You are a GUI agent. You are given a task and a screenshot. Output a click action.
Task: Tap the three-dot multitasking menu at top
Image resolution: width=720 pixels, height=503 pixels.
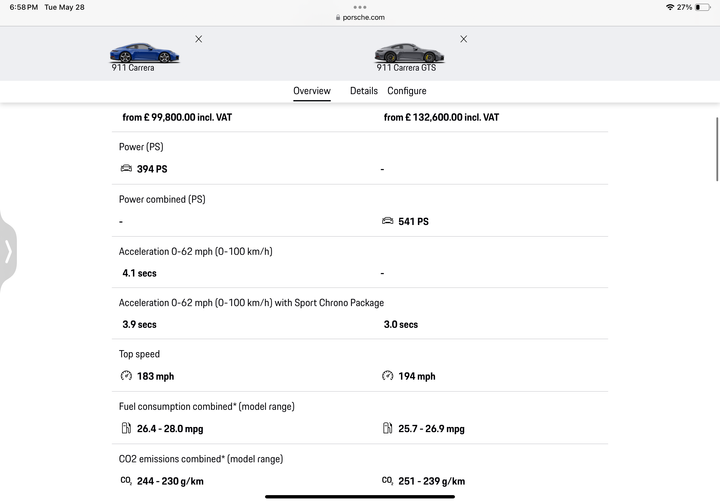[x=360, y=6]
